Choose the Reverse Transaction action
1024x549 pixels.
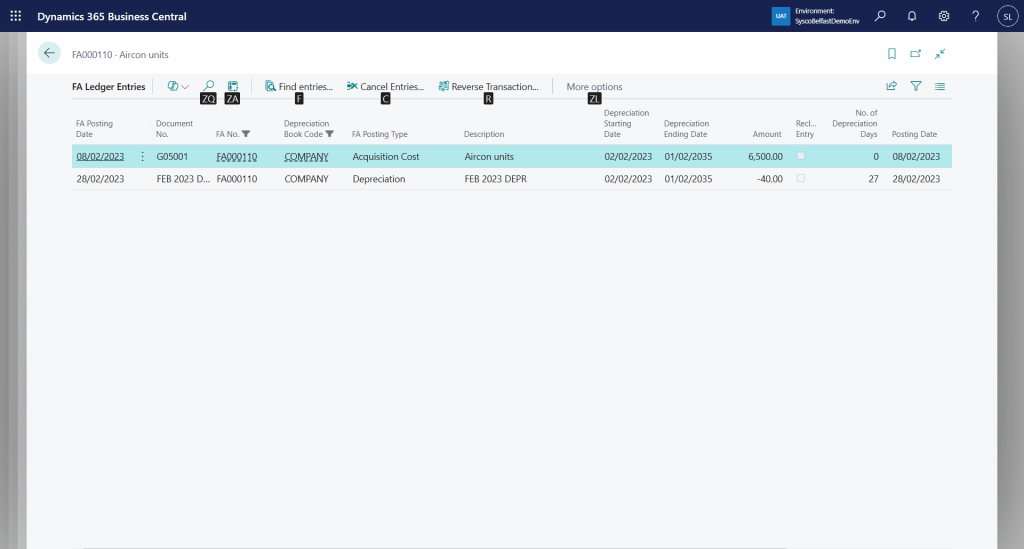click(488, 87)
